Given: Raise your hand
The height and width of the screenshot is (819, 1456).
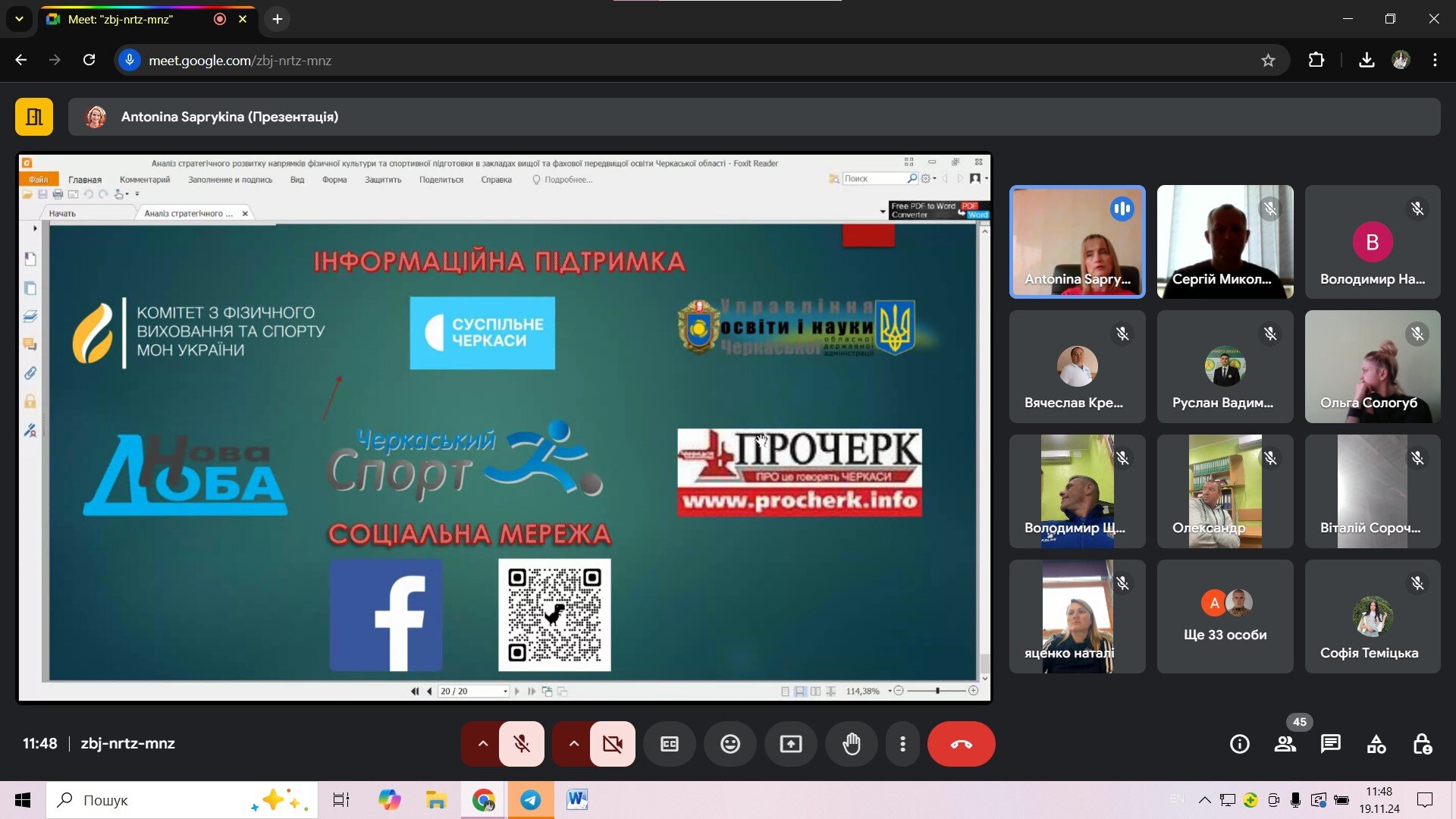Looking at the screenshot, I should [x=852, y=744].
